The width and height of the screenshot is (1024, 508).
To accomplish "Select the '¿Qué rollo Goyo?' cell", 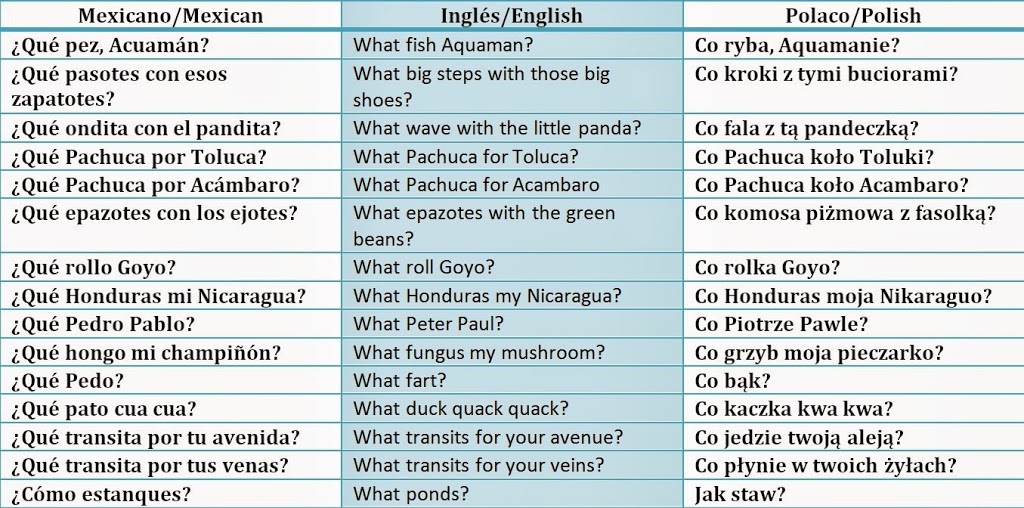I will coord(170,268).
